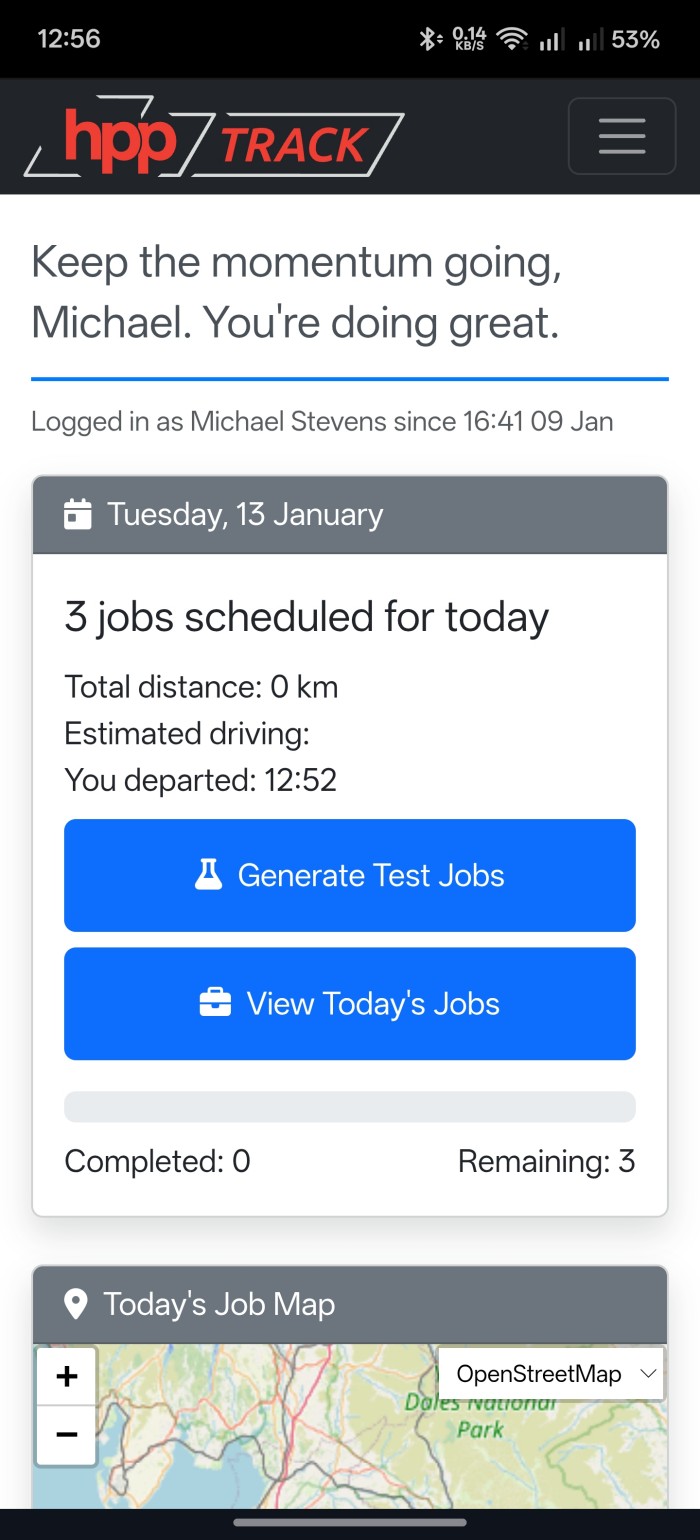Zoom in on the map with the plus control
Screen dimensions: 700x1540
[66, 1375]
